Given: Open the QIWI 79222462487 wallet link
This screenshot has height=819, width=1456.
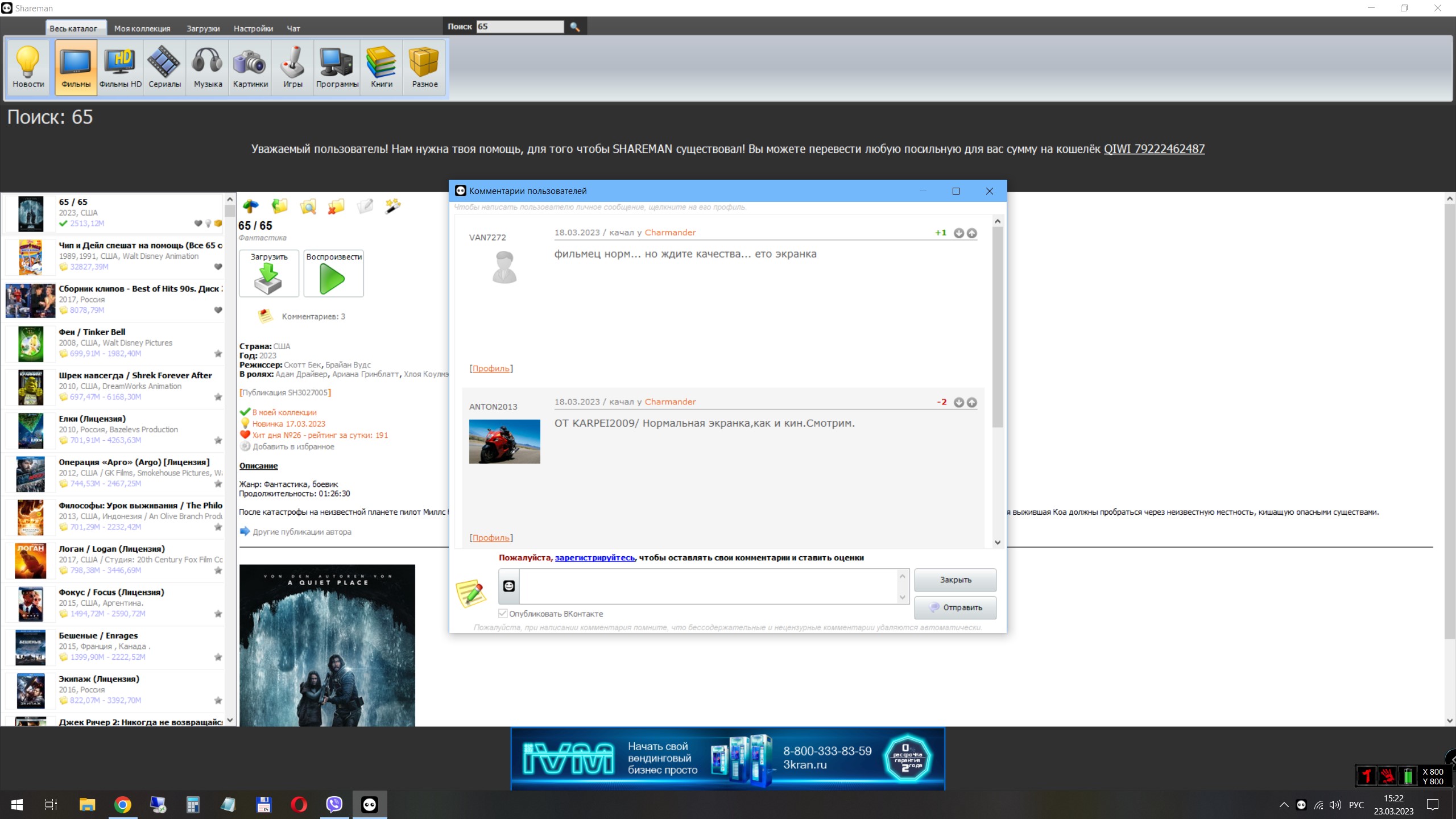Looking at the screenshot, I should (x=1154, y=149).
